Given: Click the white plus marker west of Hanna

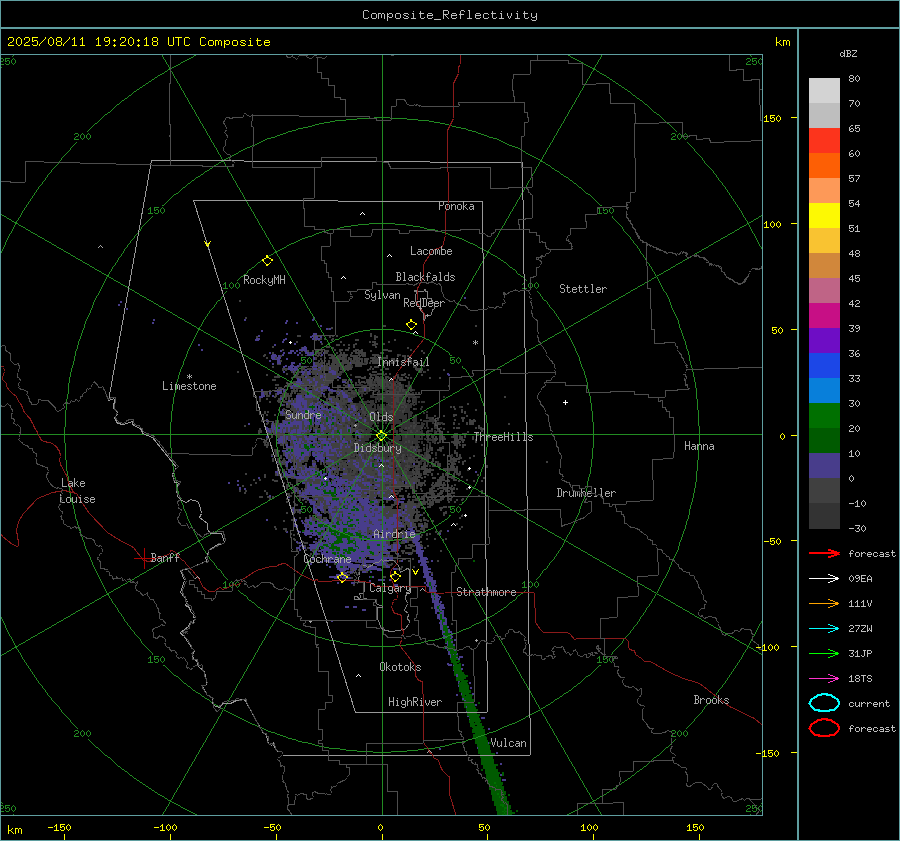Looking at the screenshot, I should (x=565, y=402).
